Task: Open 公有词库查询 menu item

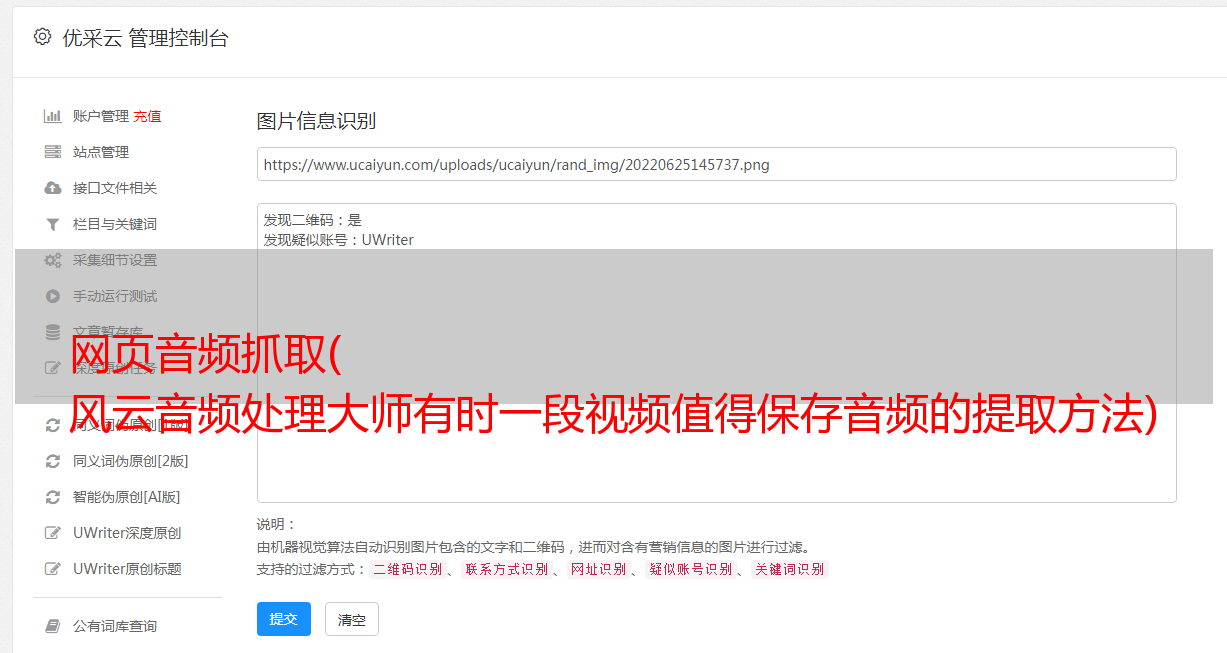Action: [115, 626]
